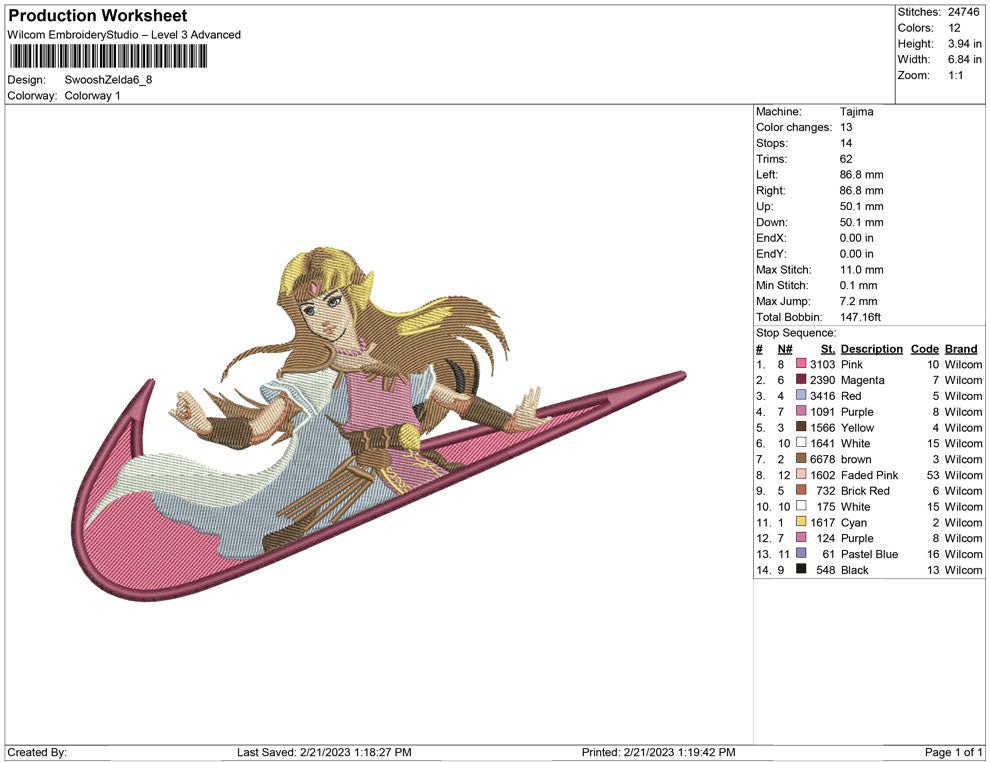Viewport: 990px width, 762px height.
Task: Click the Max Jump value 7.2 mm
Action: tap(858, 301)
